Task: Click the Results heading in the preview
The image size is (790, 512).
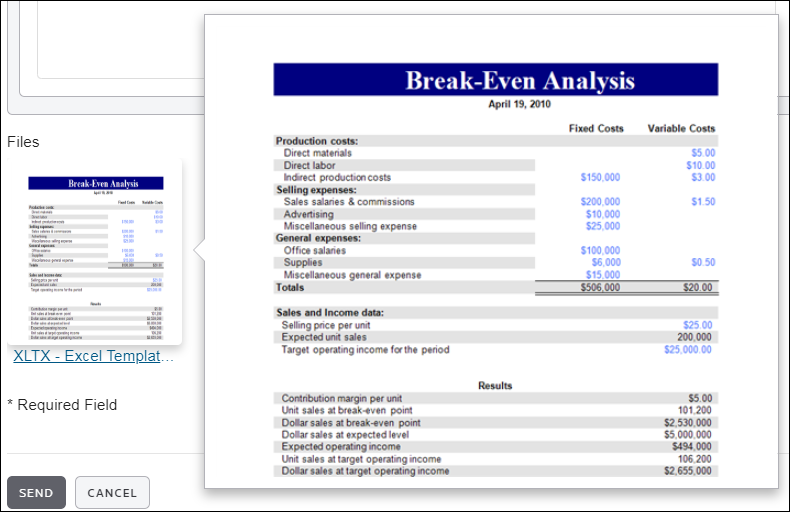Action: pyautogui.click(x=495, y=385)
